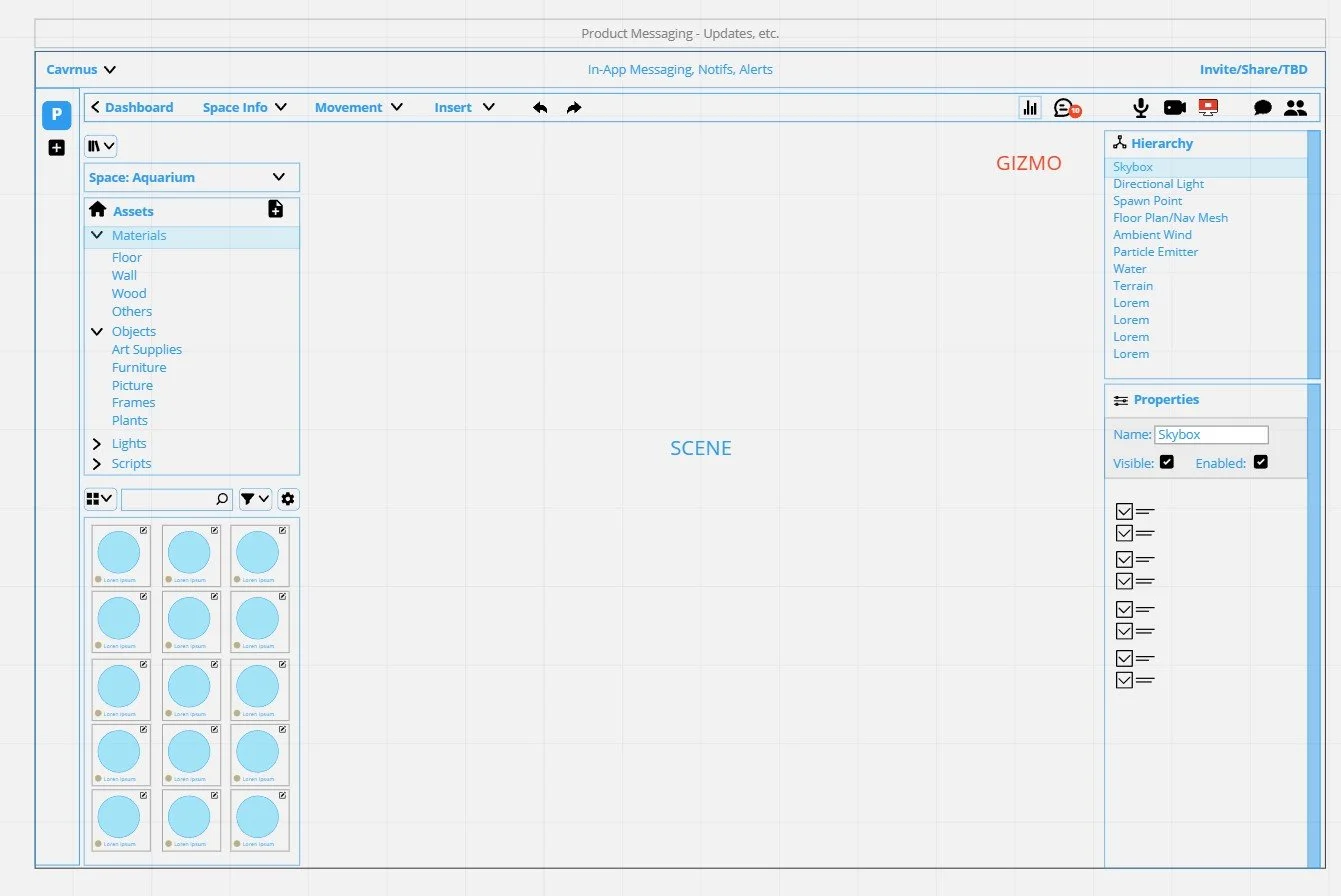Select the Plants category

[130, 421]
